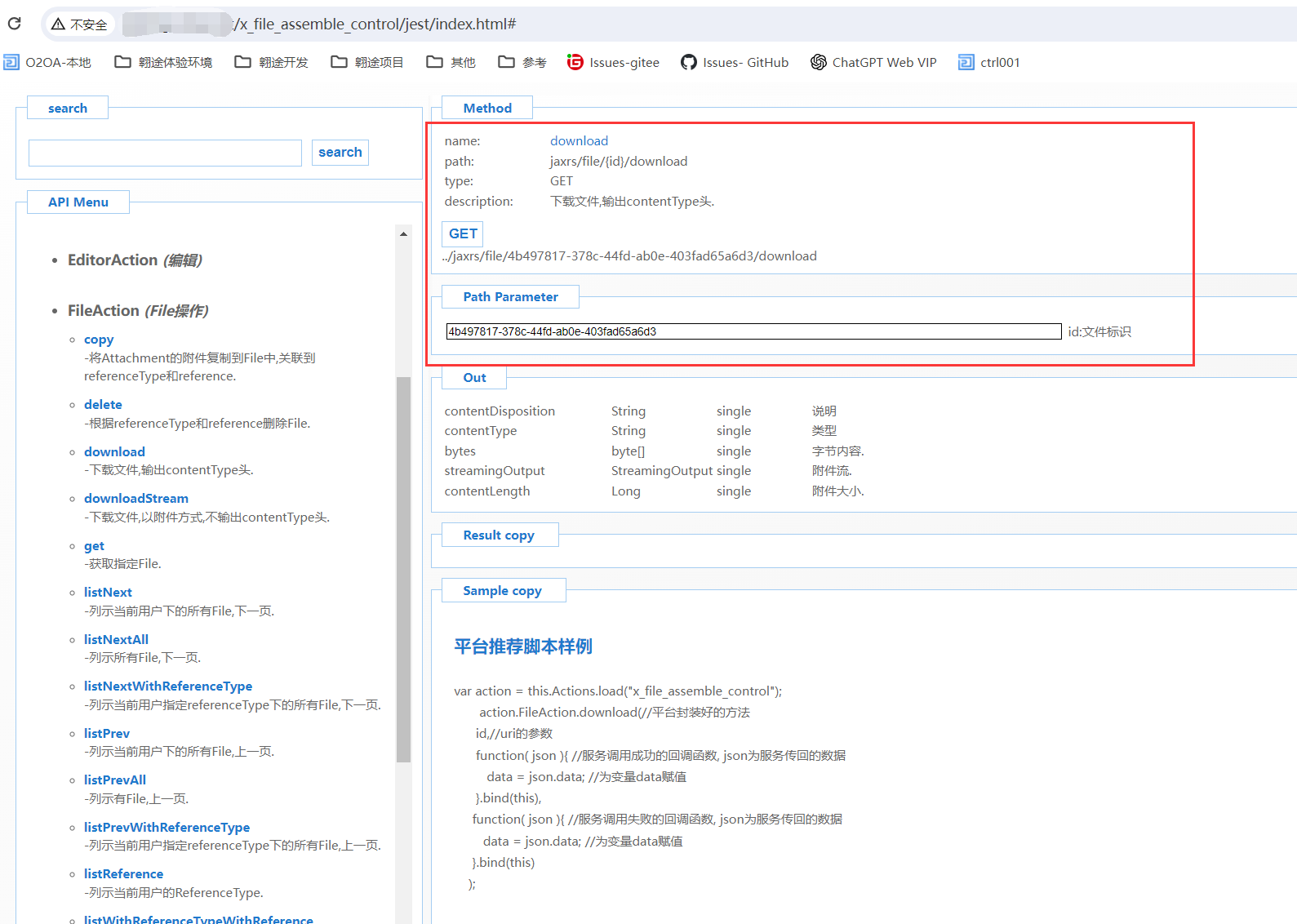Open the ctrl001 bookmark
The width and height of the screenshot is (1297, 924).
[x=989, y=62]
